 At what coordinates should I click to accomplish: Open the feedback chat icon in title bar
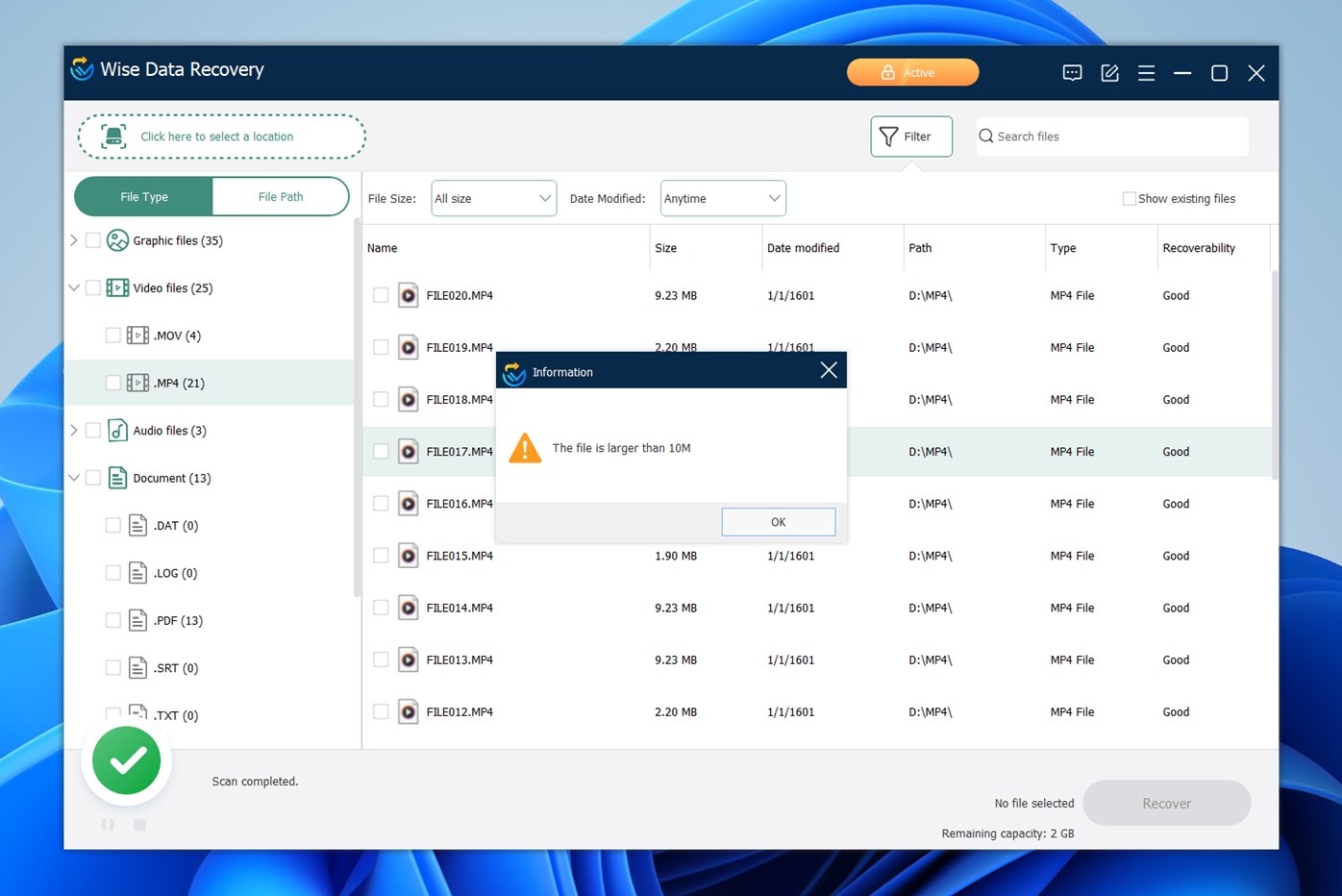point(1072,73)
